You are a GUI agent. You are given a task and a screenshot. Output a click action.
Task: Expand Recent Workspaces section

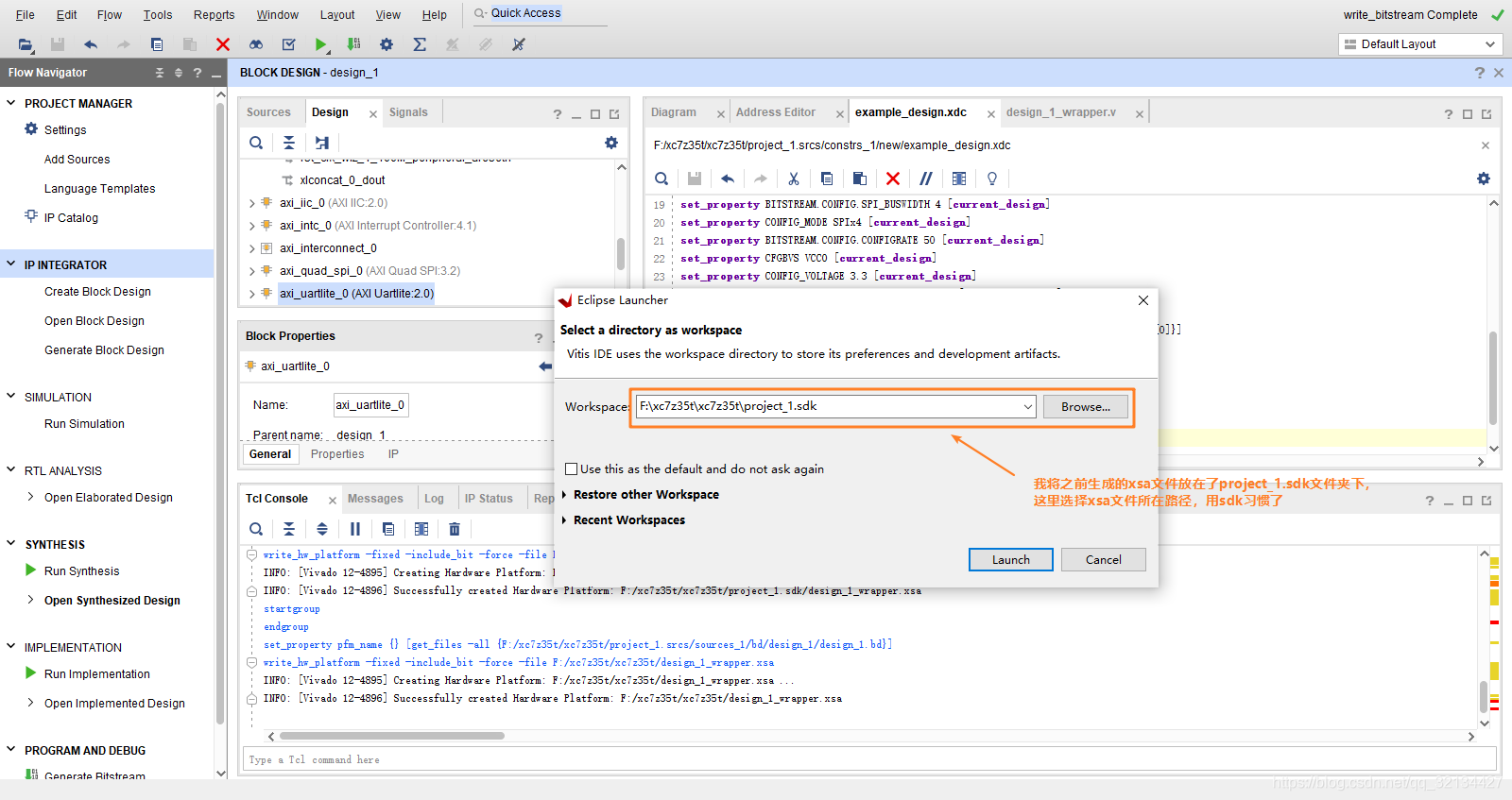(x=565, y=520)
